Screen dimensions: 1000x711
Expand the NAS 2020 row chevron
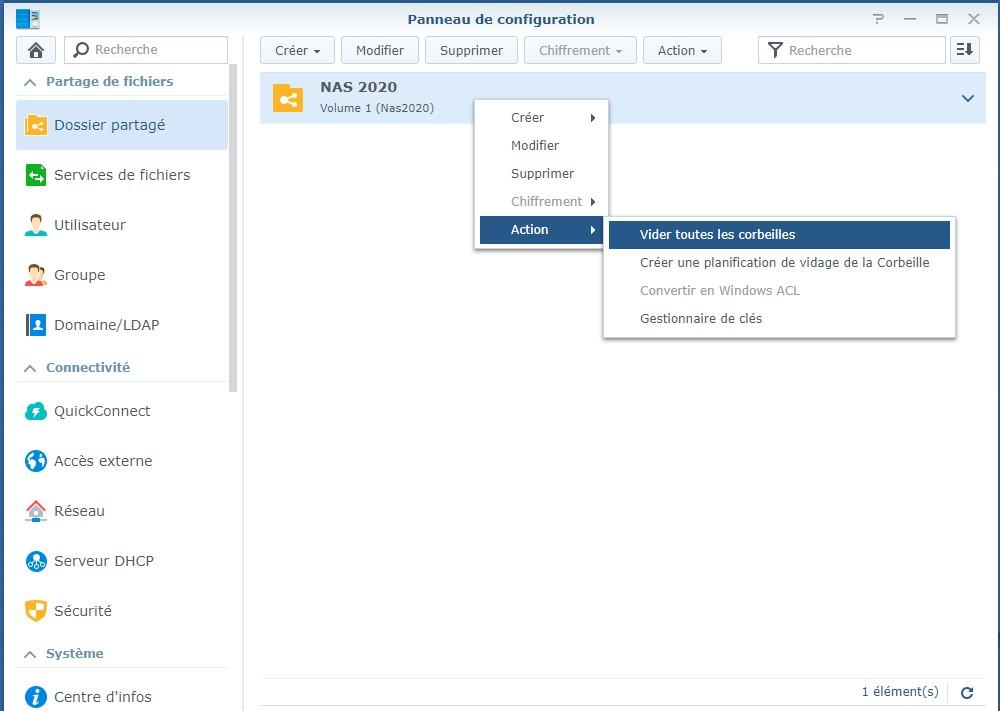point(967,98)
